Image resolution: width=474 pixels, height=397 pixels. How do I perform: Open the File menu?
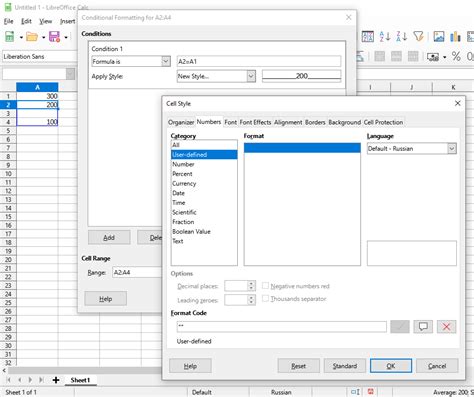tap(9, 21)
